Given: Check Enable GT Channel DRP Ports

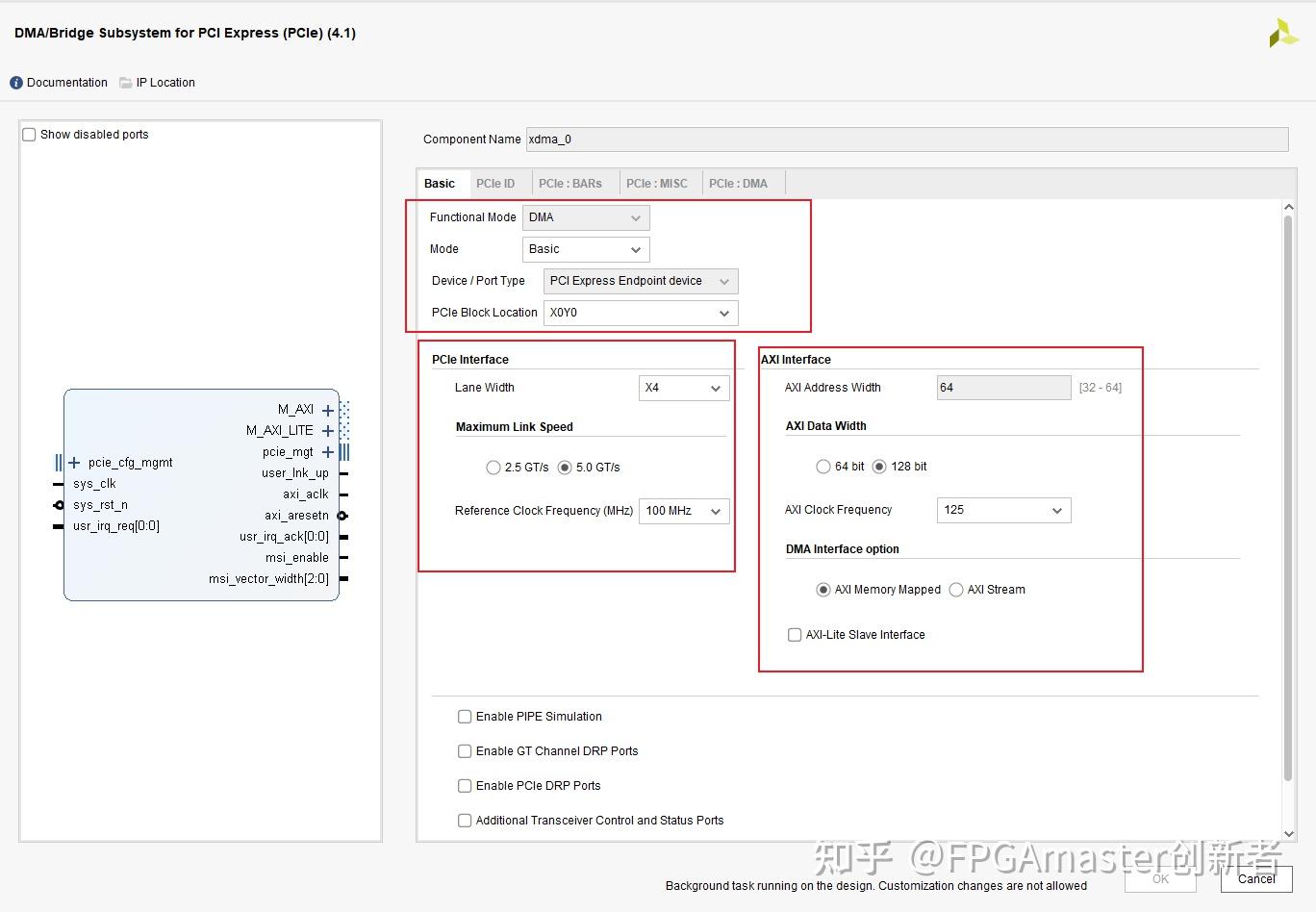Looking at the screenshot, I should click(x=465, y=750).
